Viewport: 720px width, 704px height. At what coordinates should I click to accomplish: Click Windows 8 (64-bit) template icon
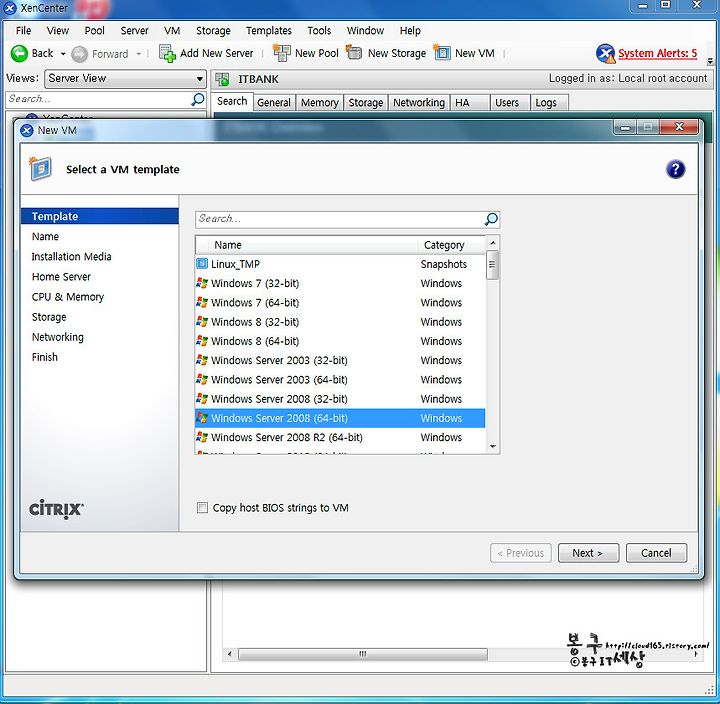202,341
